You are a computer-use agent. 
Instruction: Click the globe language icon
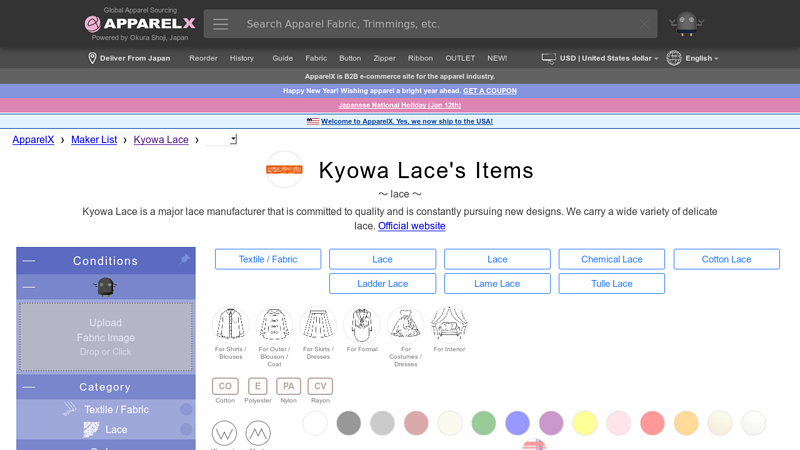pos(674,58)
